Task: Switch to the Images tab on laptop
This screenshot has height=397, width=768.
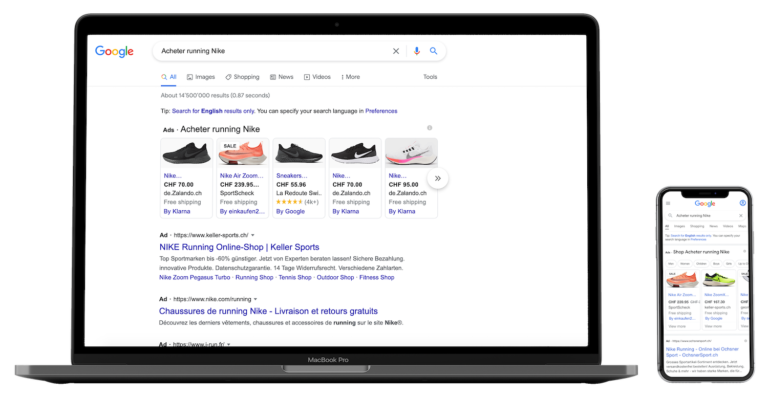Action: 201,77
